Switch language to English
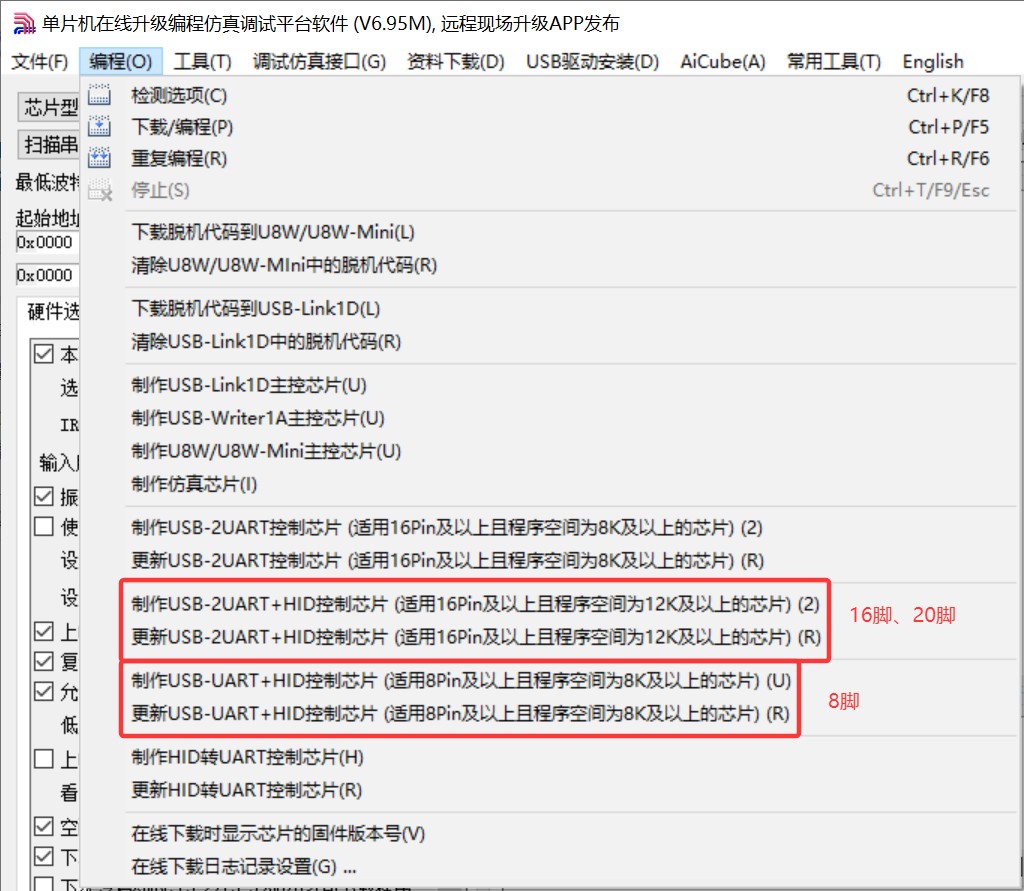 (933, 61)
